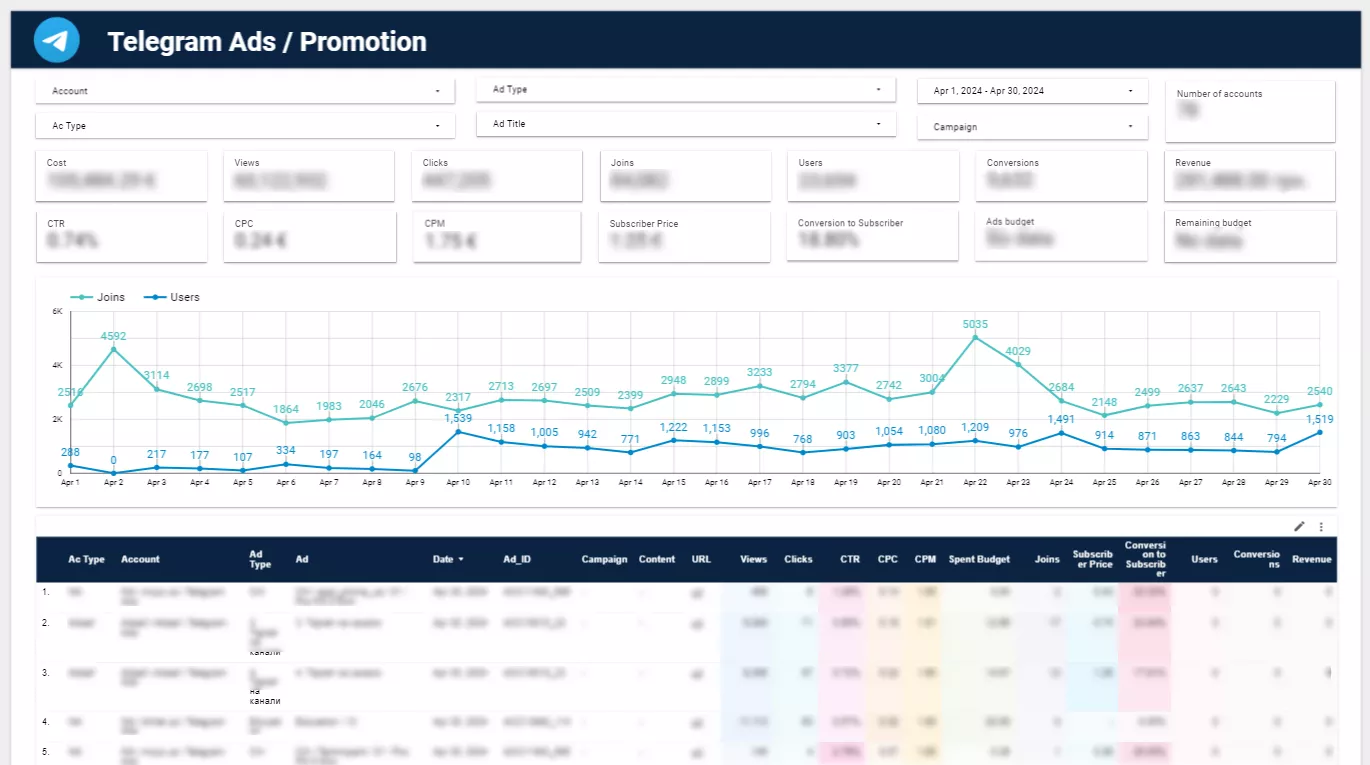Expand the Ad Title filter dropdown
Image resolution: width=1370 pixels, height=765 pixels.
(686, 124)
